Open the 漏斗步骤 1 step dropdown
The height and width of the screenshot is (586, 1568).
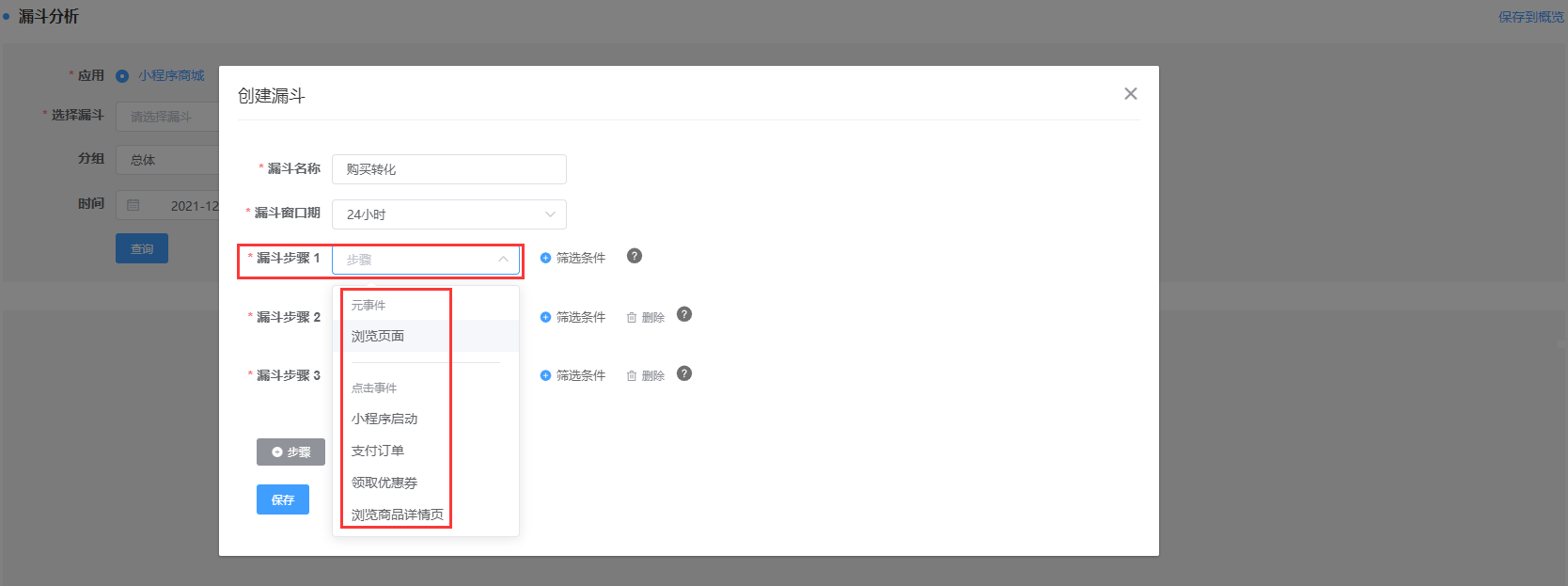(426, 260)
